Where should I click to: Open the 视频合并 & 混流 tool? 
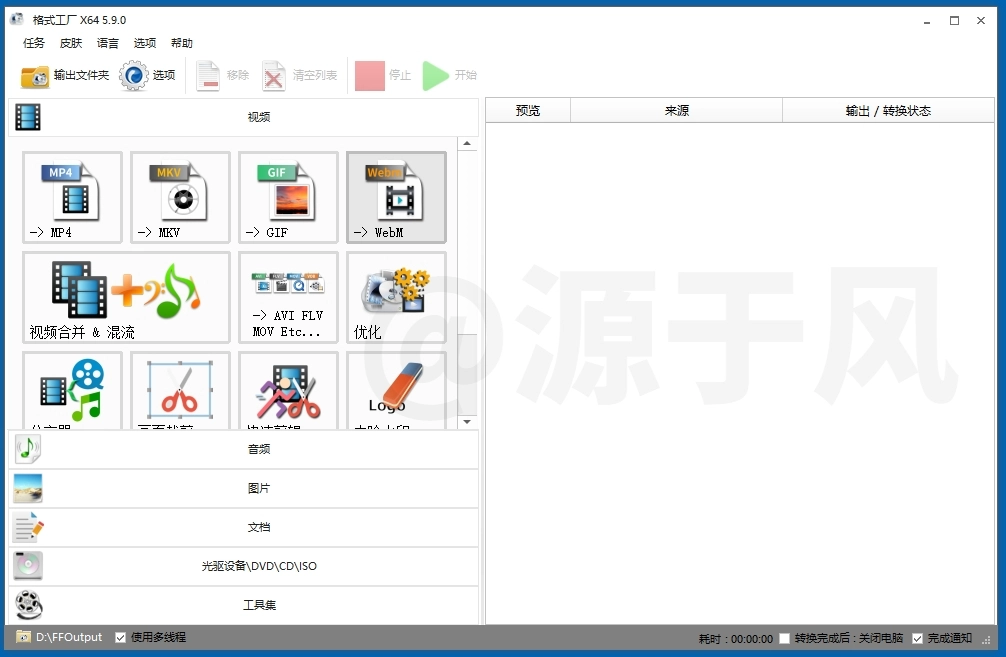tap(126, 298)
